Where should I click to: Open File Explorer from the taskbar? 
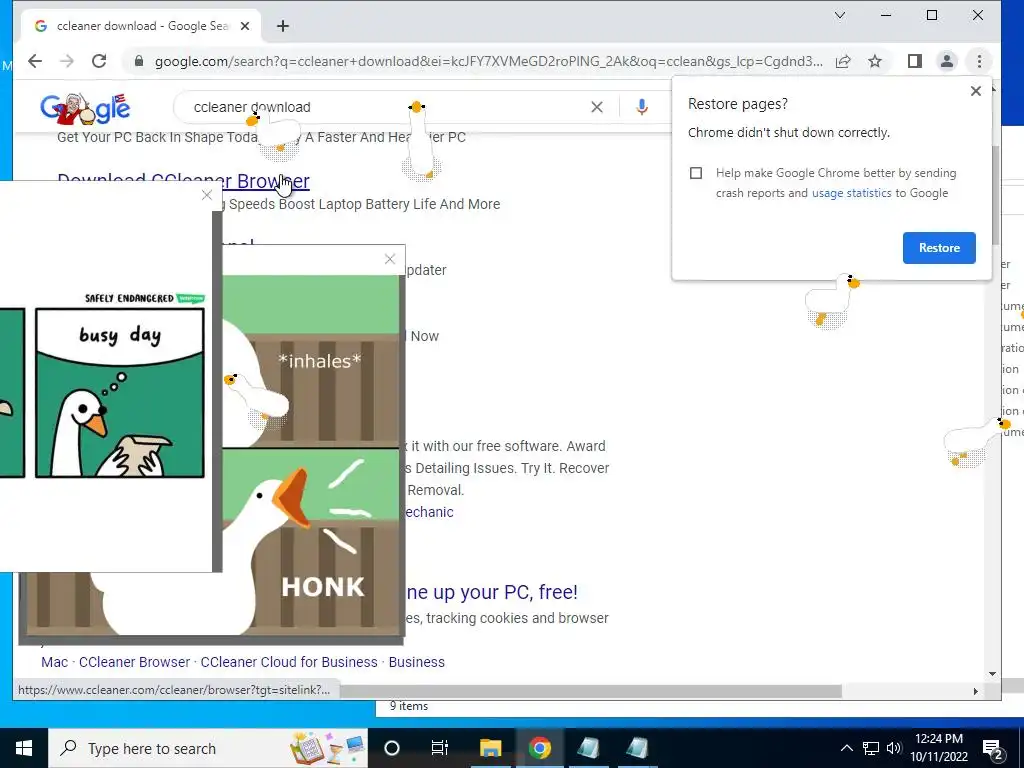click(490, 748)
